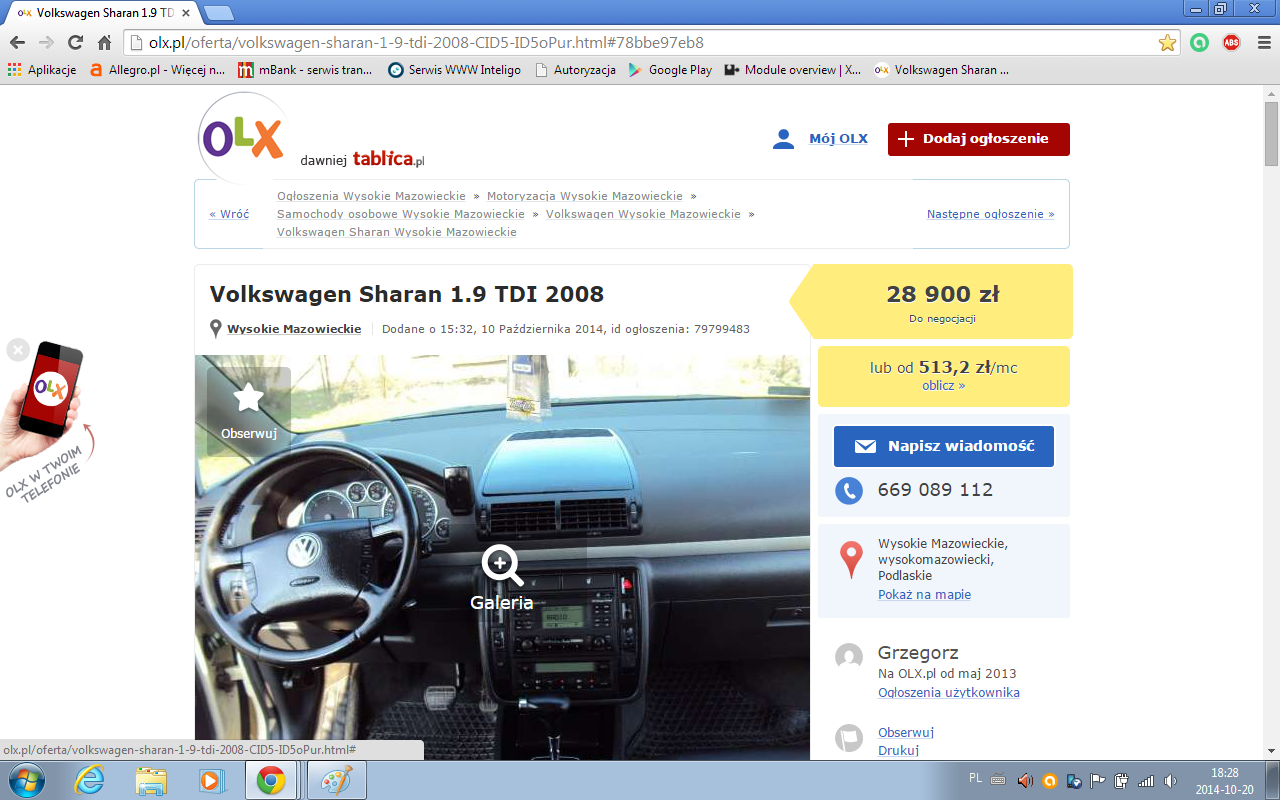The width and height of the screenshot is (1280, 800).
Task: Close the OLX phone promo banner
Action: [17, 349]
